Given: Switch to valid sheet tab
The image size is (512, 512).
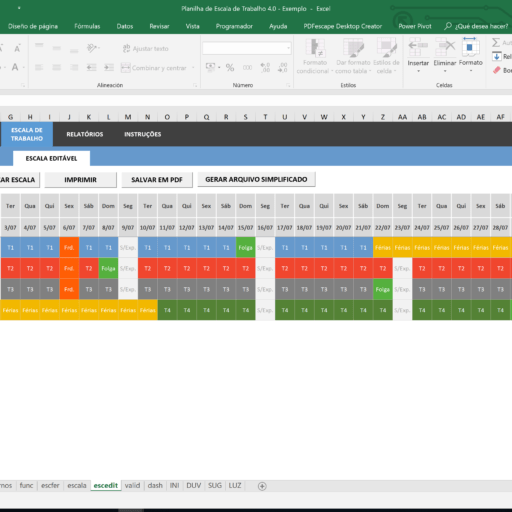Looking at the screenshot, I should point(132,486).
